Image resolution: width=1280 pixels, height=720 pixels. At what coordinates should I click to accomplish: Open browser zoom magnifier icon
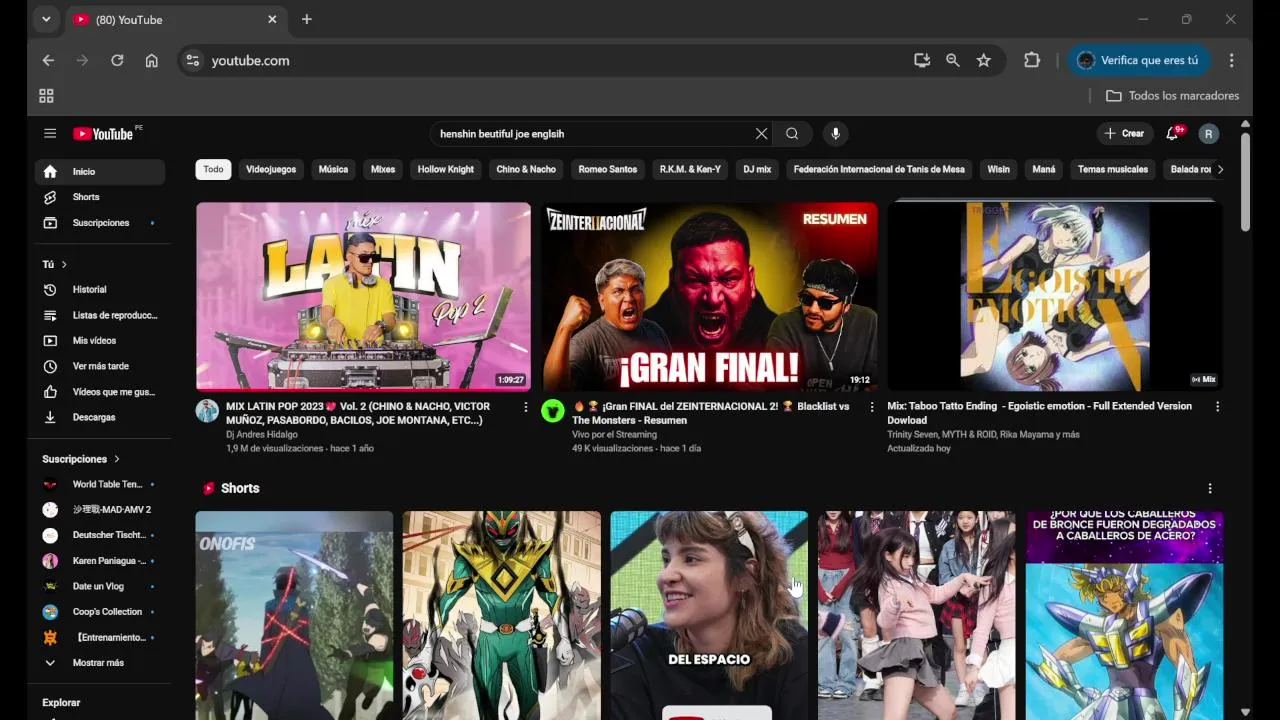tap(953, 60)
